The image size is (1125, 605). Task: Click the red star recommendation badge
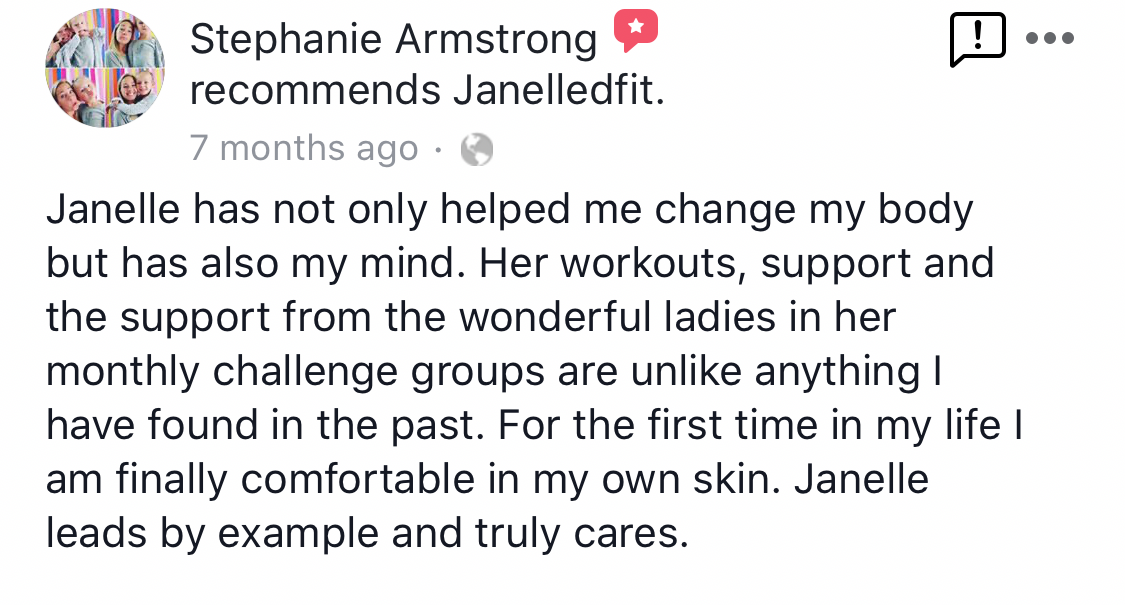[636, 30]
